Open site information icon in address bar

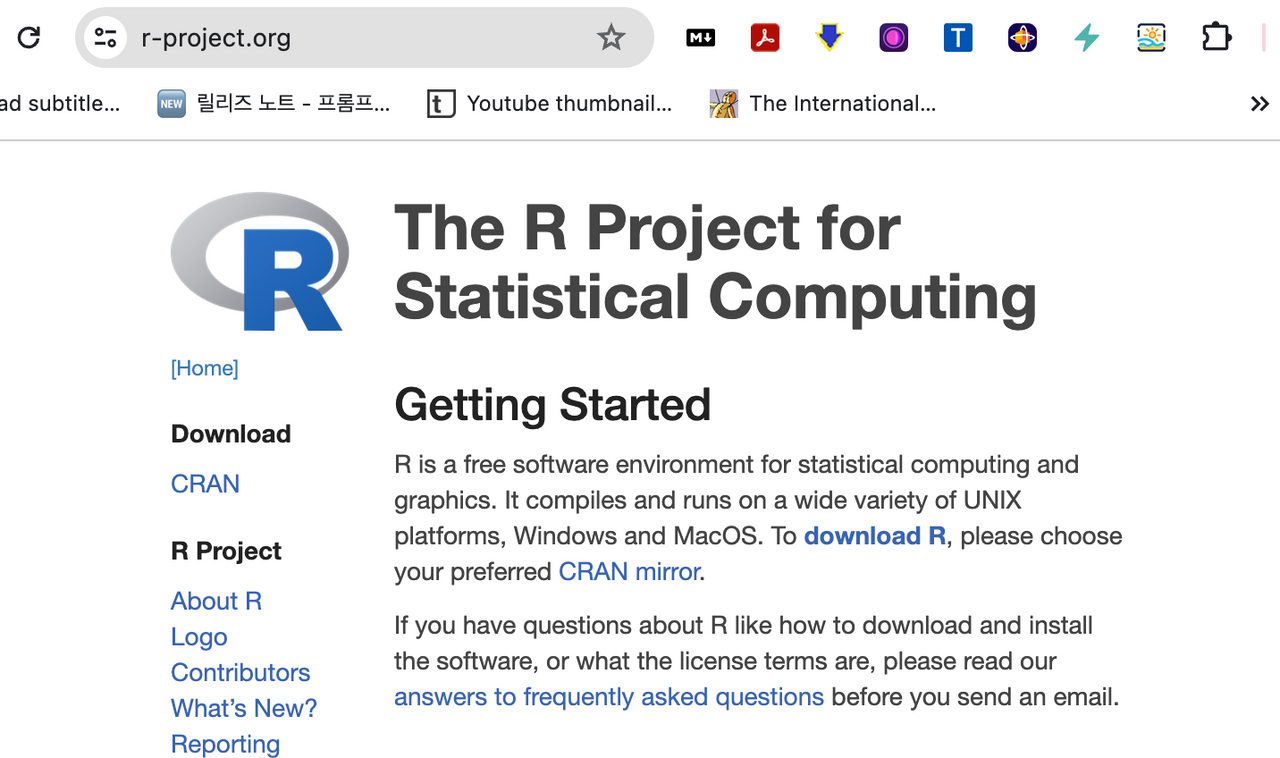click(x=105, y=38)
